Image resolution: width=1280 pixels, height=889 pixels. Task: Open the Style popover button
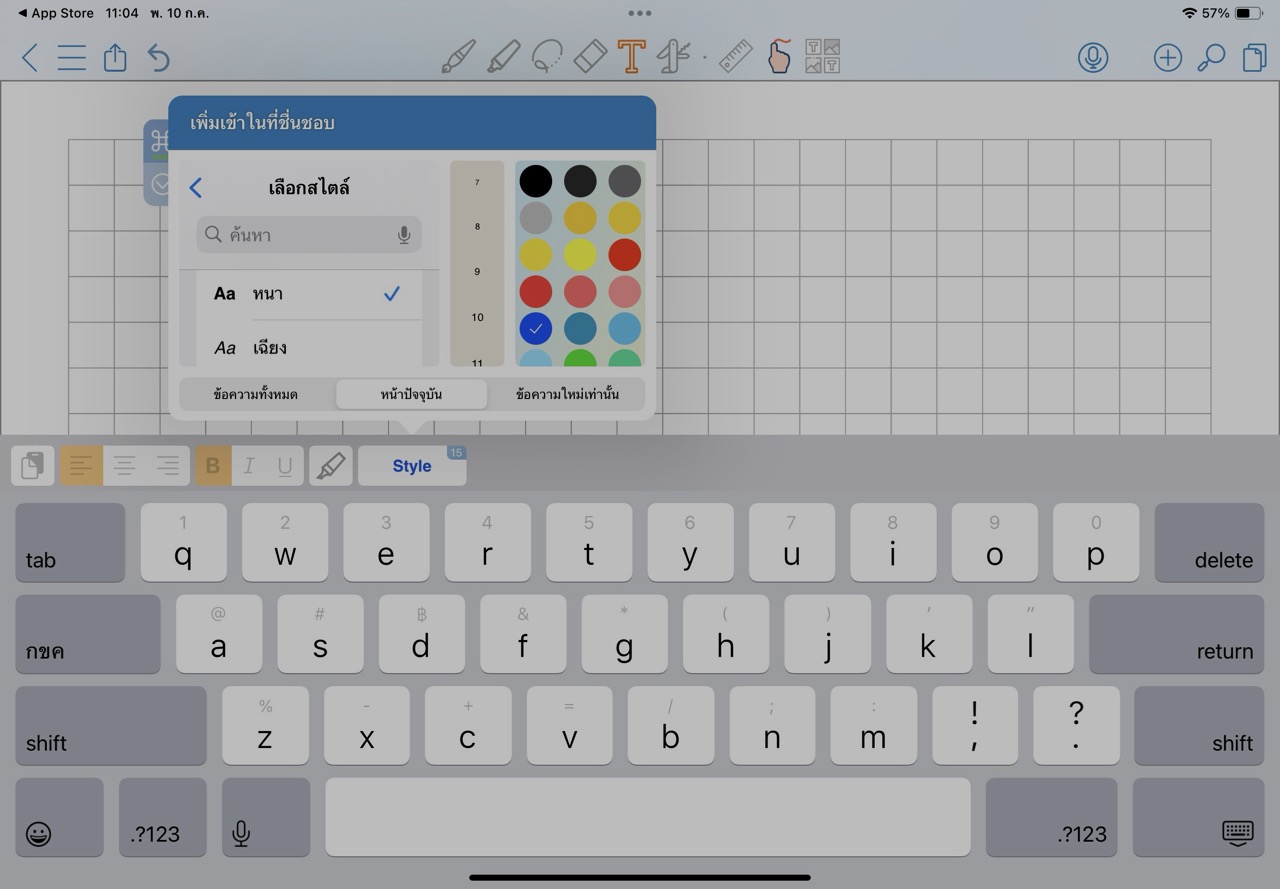point(412,466)
